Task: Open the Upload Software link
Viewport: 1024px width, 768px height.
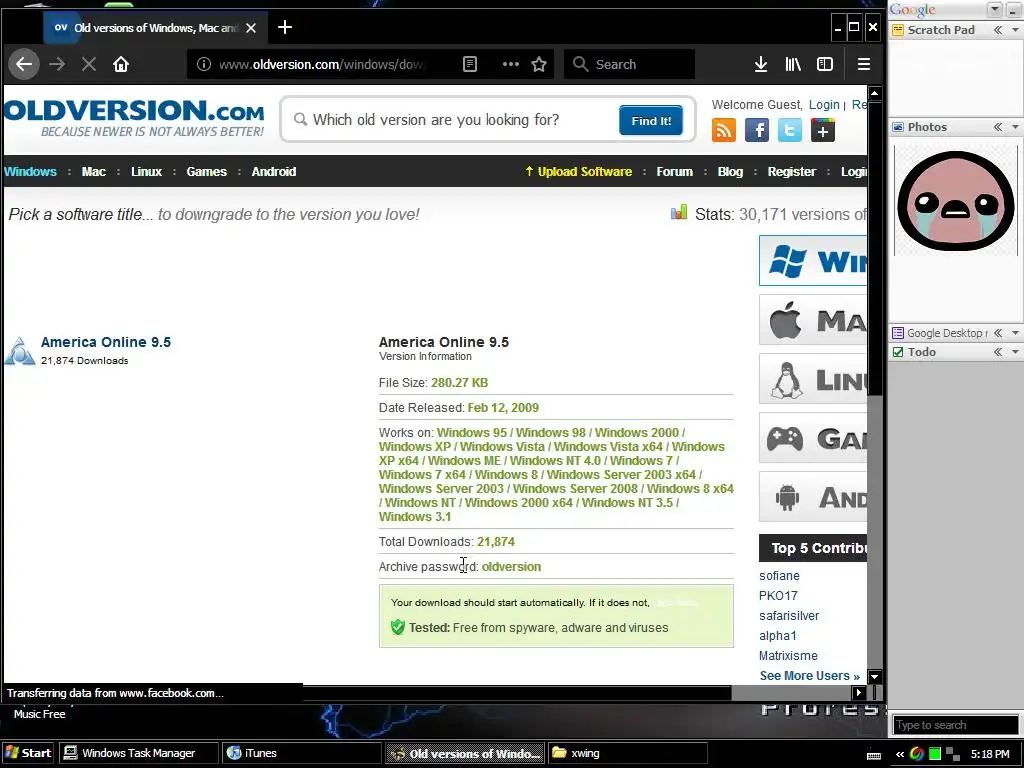Action: tap(579, 172)
